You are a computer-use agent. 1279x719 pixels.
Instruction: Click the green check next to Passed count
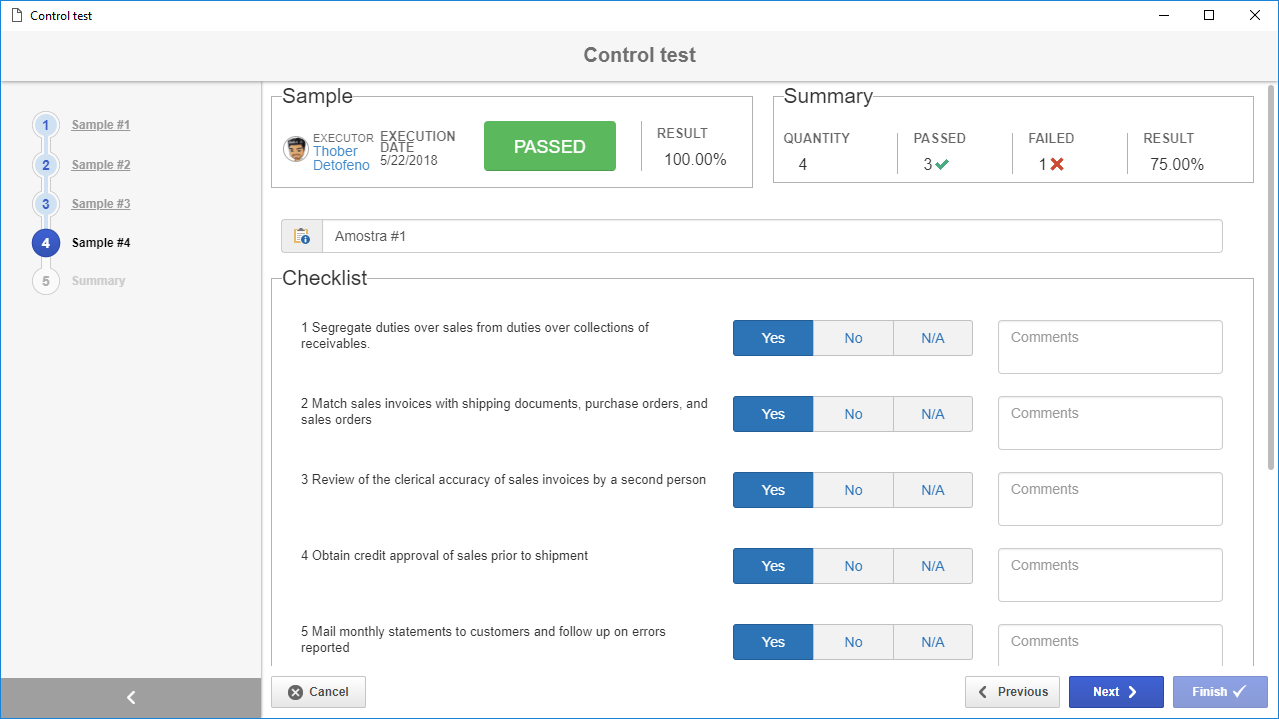[942, 164]
